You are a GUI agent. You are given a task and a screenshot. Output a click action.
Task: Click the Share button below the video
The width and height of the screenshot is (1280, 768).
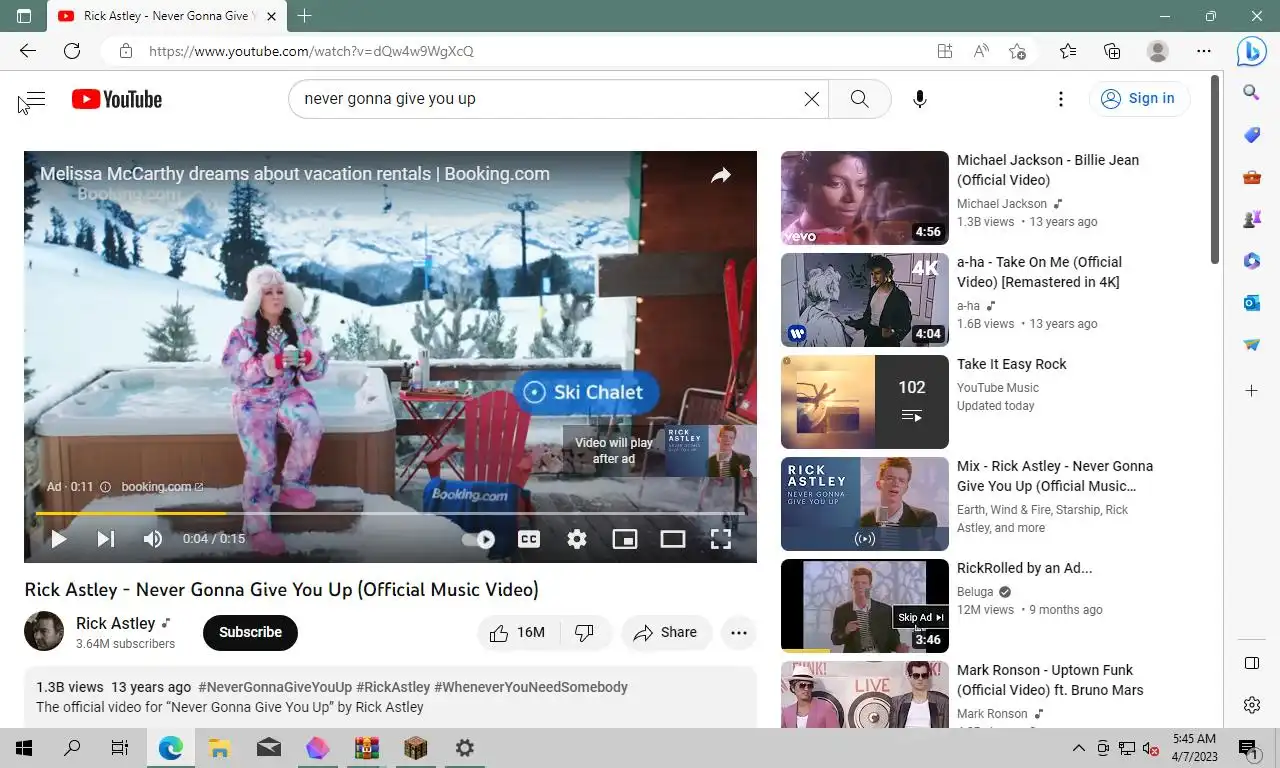point(666,632)
